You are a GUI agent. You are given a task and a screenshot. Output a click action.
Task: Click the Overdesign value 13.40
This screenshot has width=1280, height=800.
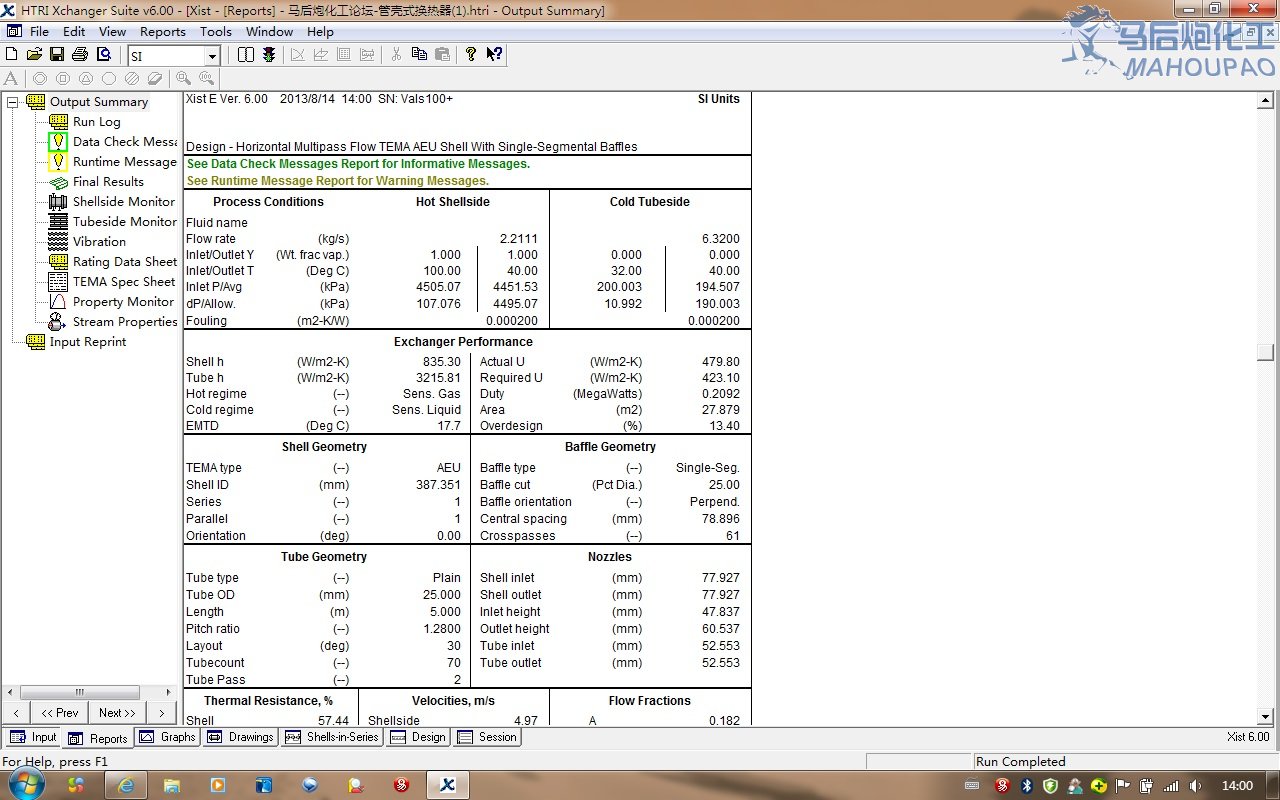point(723,426)
